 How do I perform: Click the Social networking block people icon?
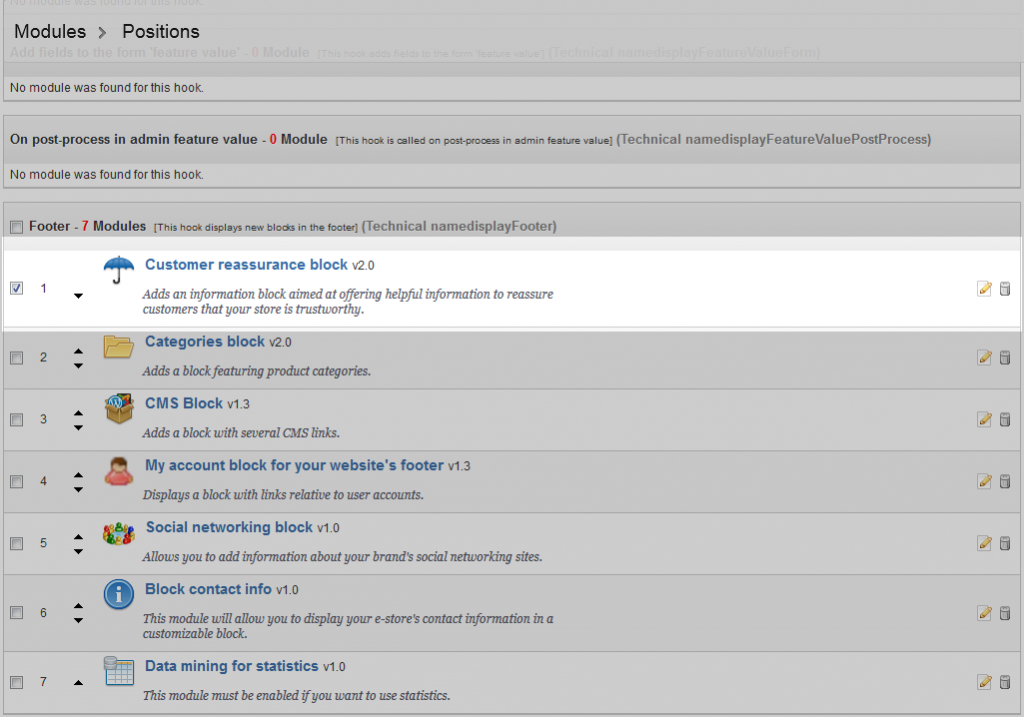tap(119, 533)
